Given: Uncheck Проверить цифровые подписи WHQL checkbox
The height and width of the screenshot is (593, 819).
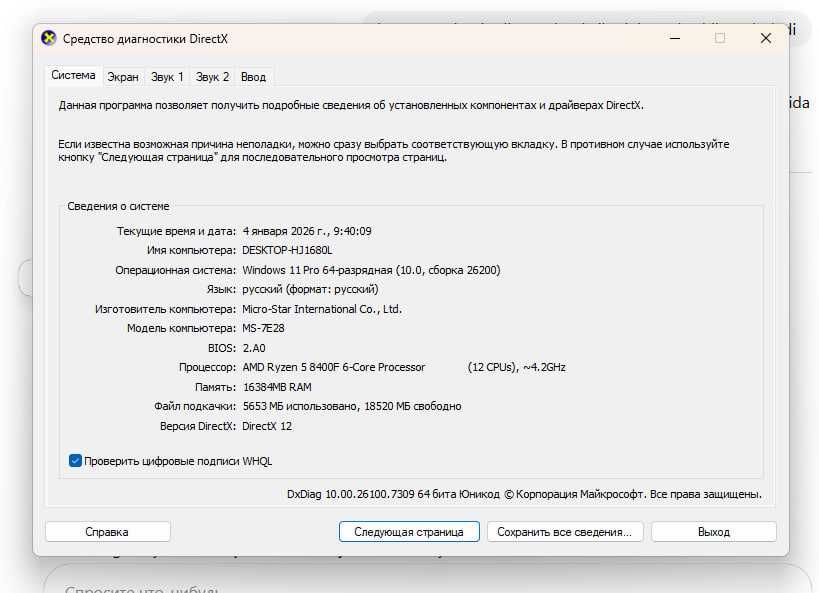Looking at the screenshot, I should (75, 461).
